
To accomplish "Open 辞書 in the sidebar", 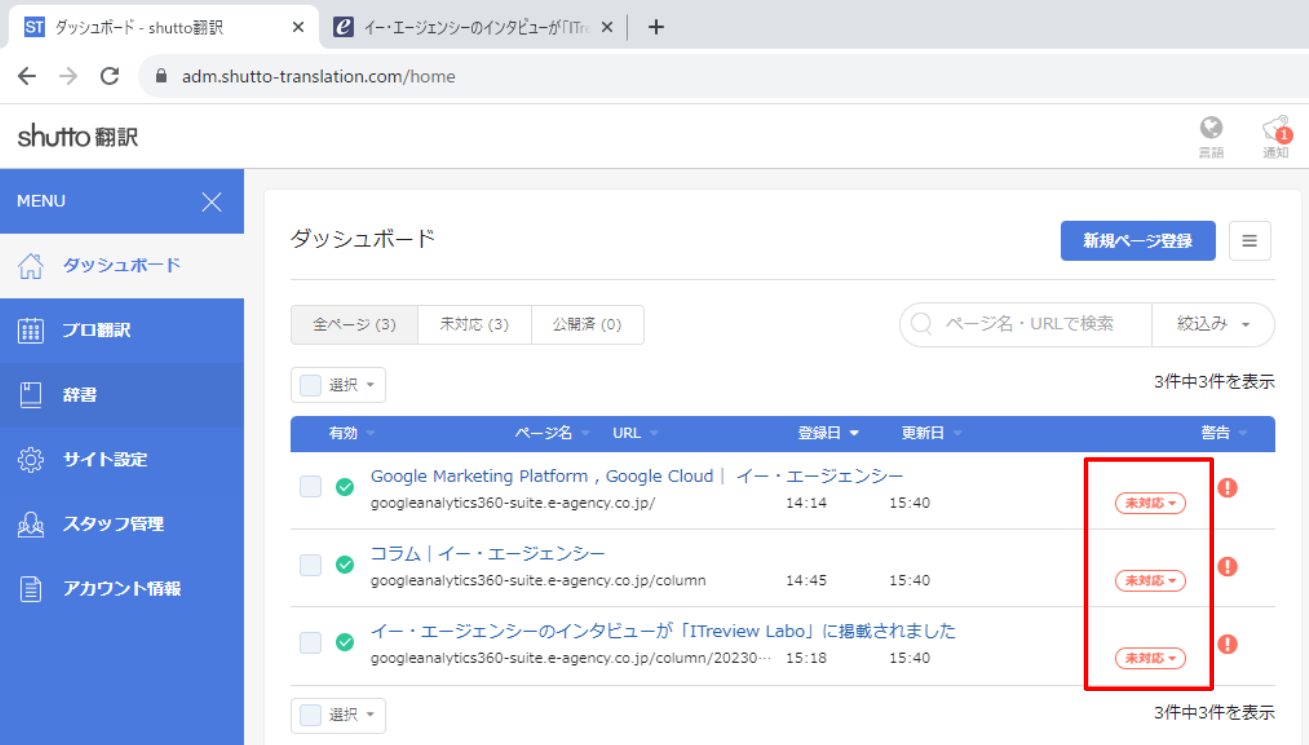I will [x=122, y=395].
